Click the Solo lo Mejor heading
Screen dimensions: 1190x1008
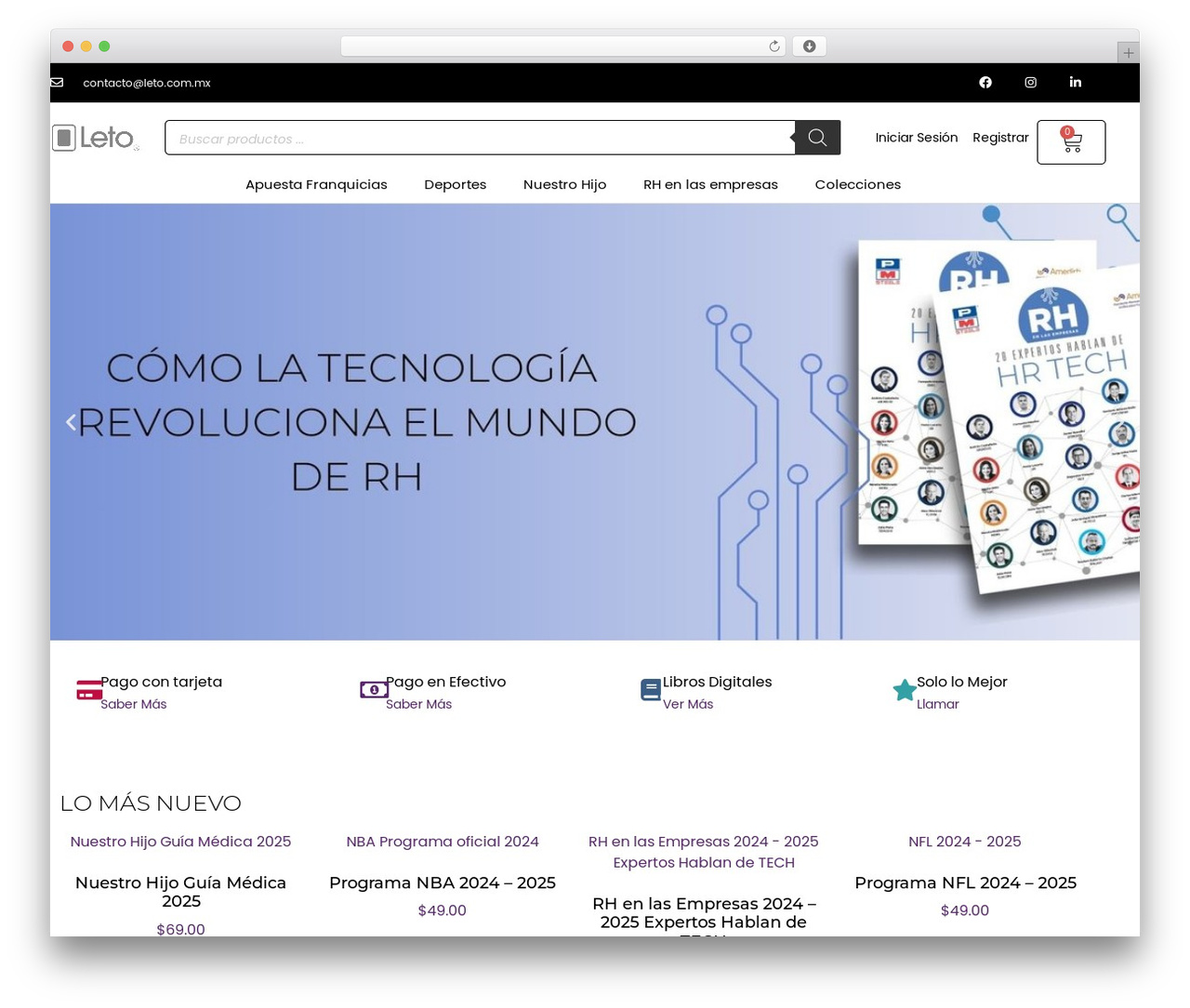(962, 682)
